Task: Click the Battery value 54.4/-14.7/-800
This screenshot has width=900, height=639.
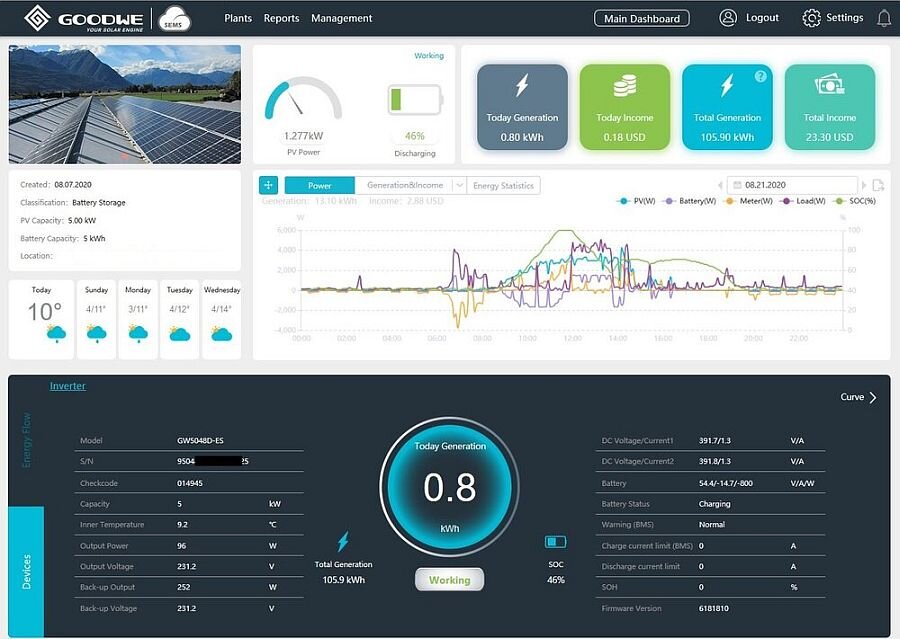Action: pyautogui.click(x=726, y=483)
